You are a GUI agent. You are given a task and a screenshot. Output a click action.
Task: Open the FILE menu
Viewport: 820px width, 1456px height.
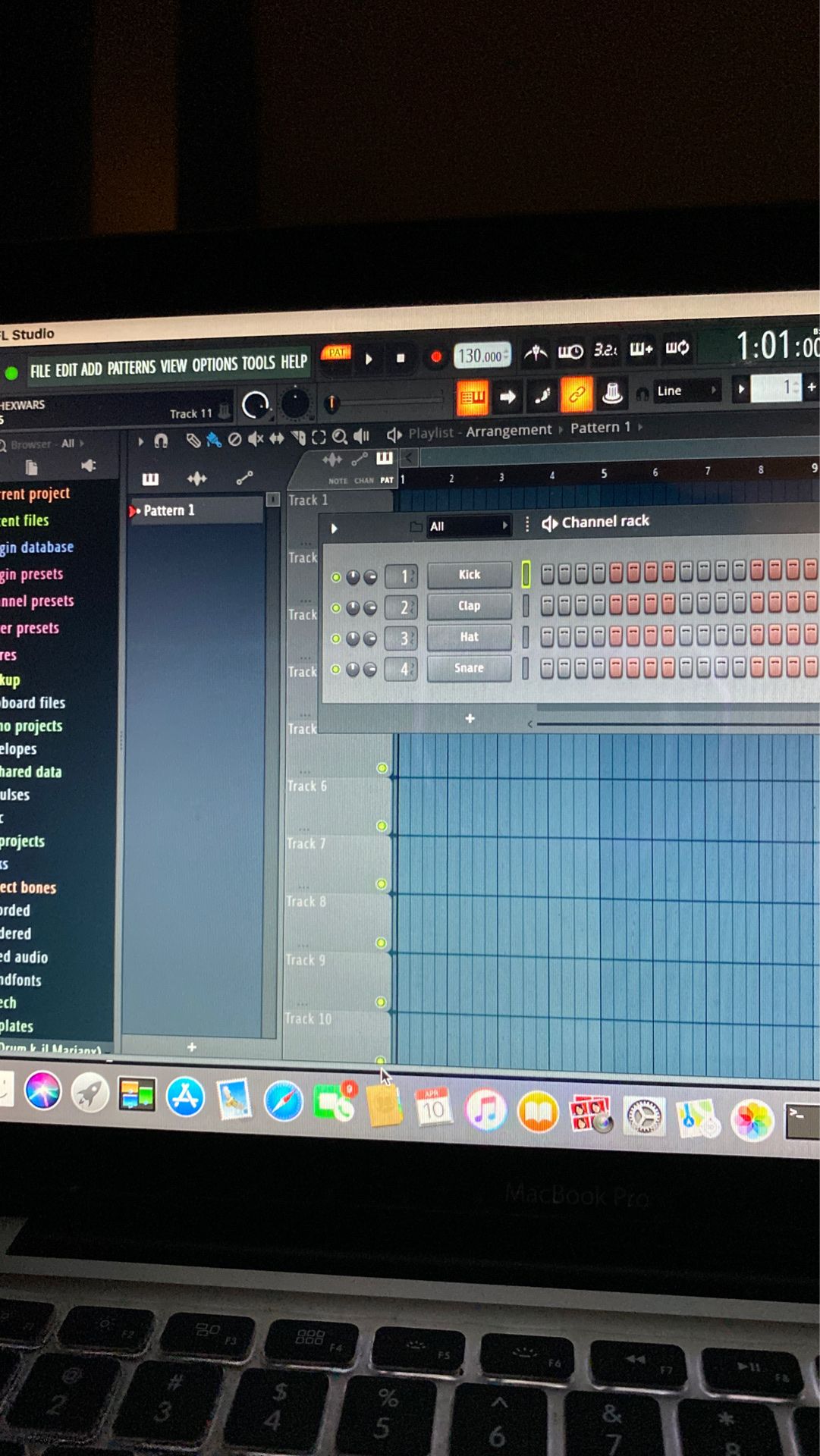pos(40,371)
